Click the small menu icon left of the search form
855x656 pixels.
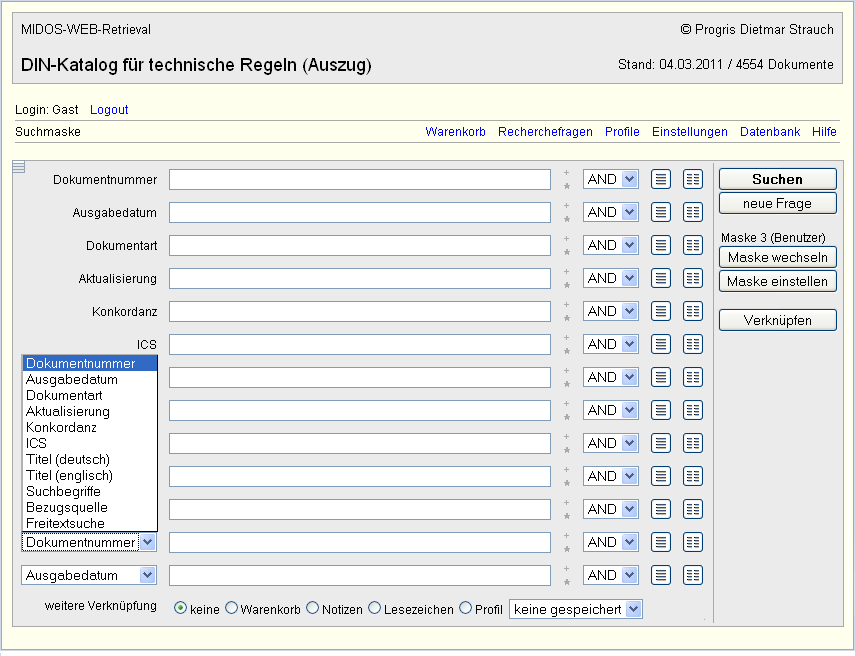pos(18,167)
